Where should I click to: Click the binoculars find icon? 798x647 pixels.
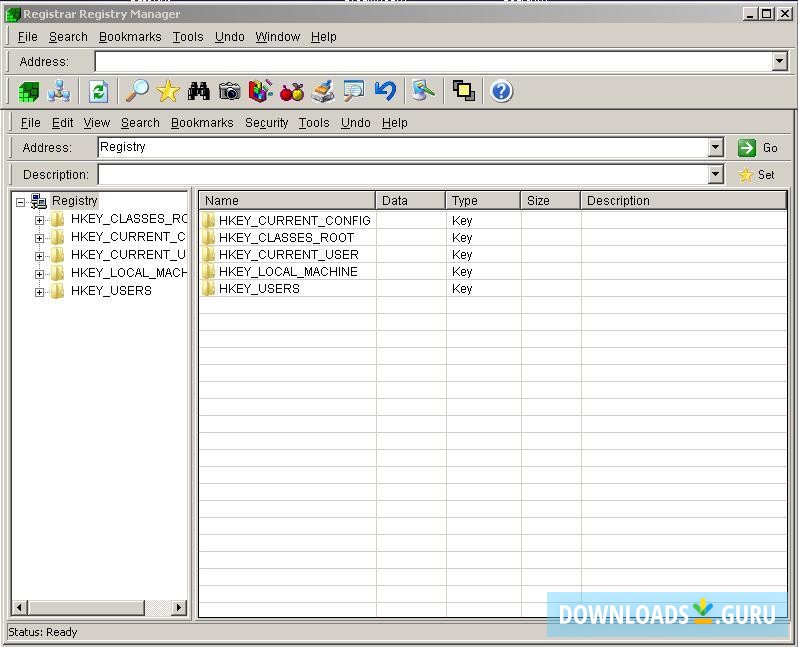pos(198,92)
